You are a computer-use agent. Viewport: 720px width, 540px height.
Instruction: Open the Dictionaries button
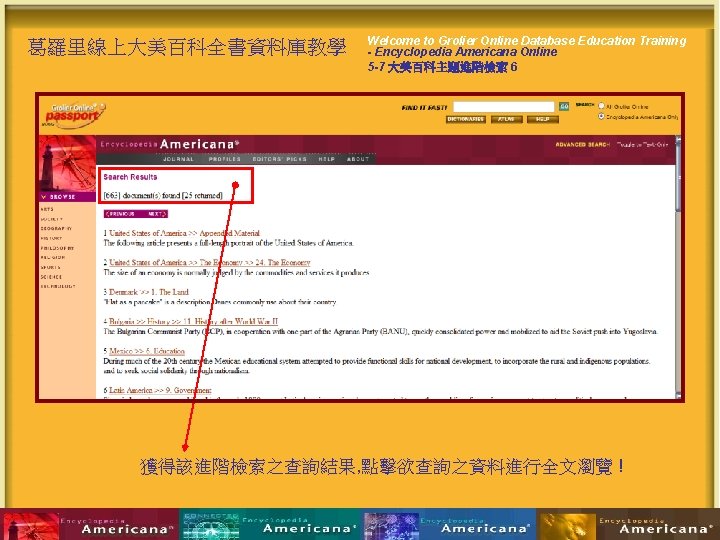tap(466, 119)
